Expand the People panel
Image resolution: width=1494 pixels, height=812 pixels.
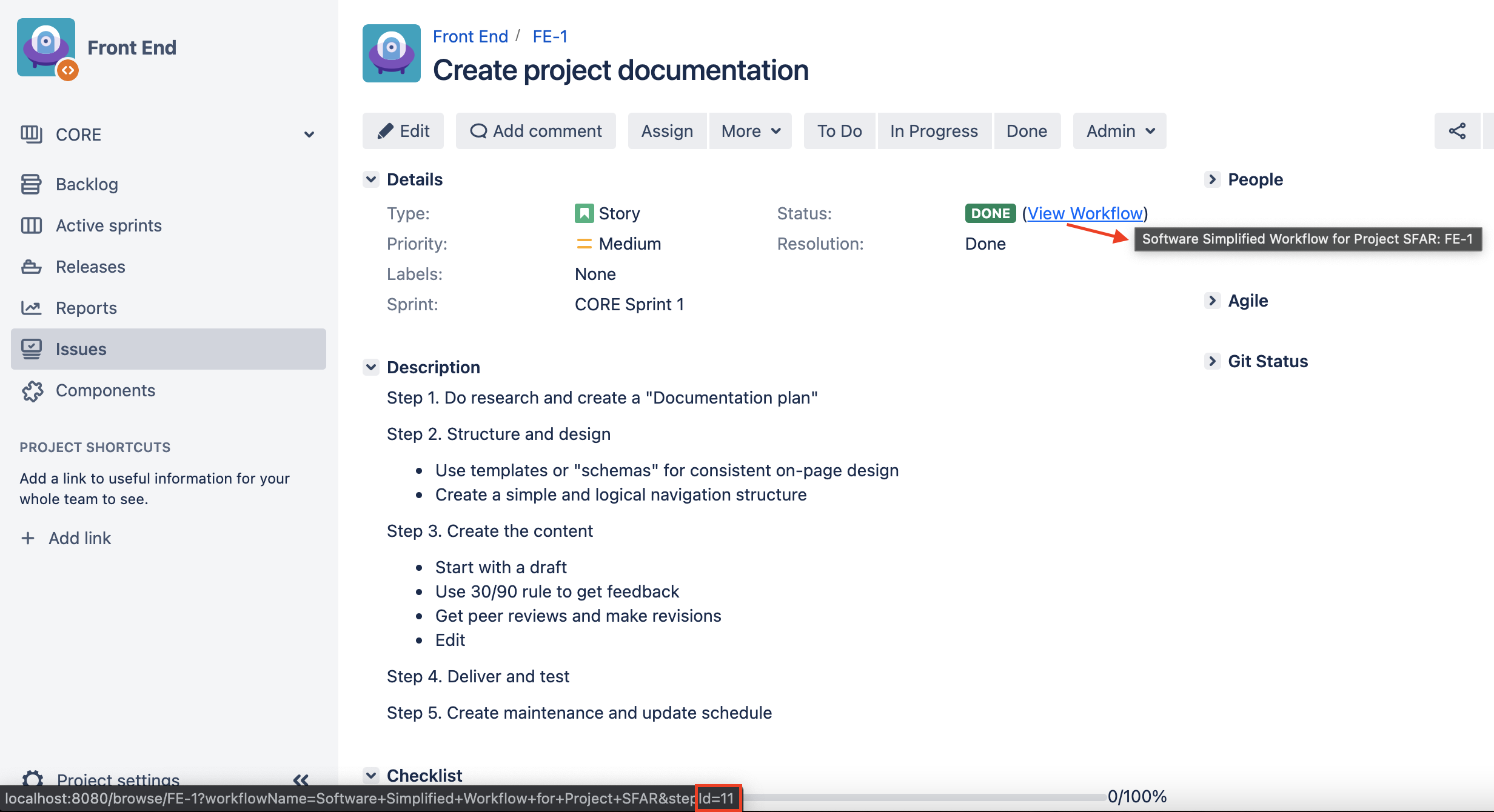1211,179
